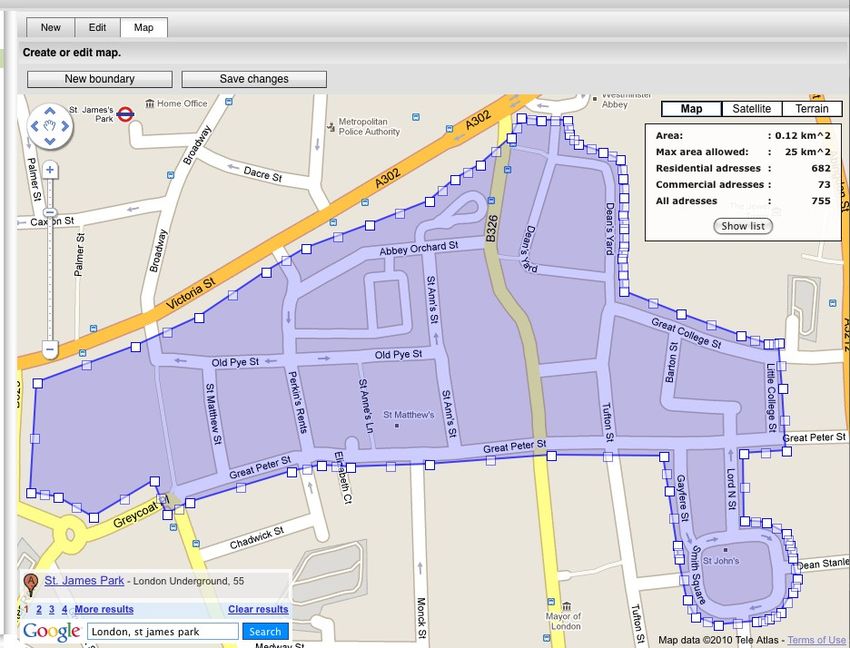Click the red A marker pin

[x=31, y=584]
